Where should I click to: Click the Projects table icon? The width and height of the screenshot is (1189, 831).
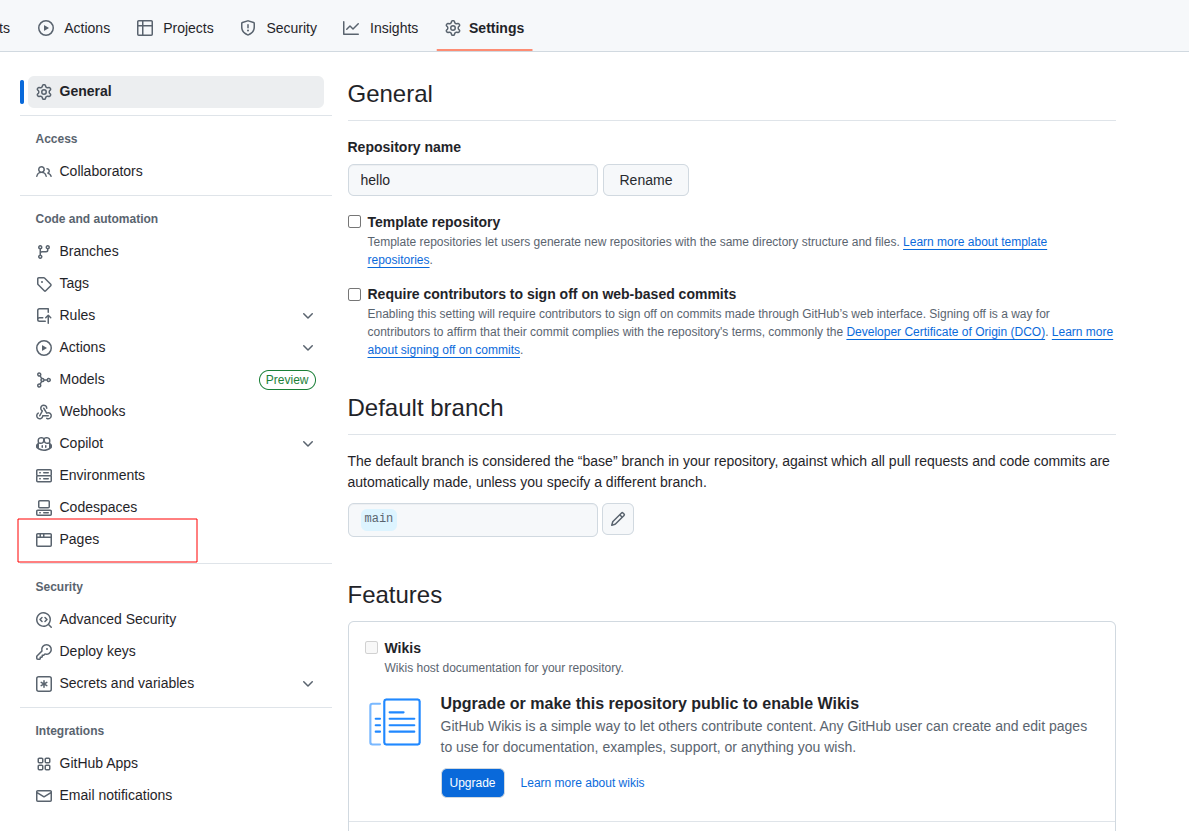[x=145, y=28]
